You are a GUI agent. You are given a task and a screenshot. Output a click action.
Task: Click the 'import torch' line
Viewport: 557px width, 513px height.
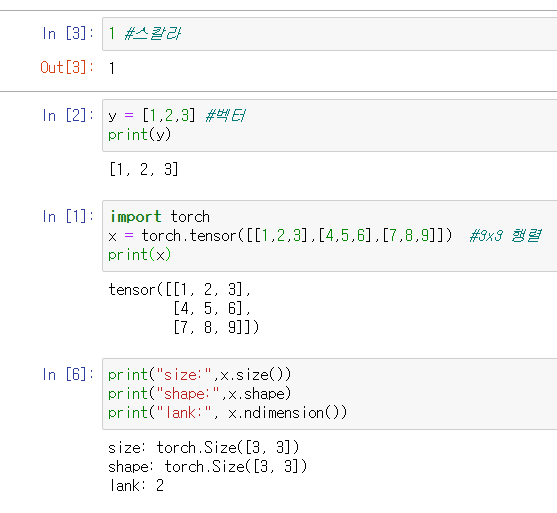click(x=159, y=217)
